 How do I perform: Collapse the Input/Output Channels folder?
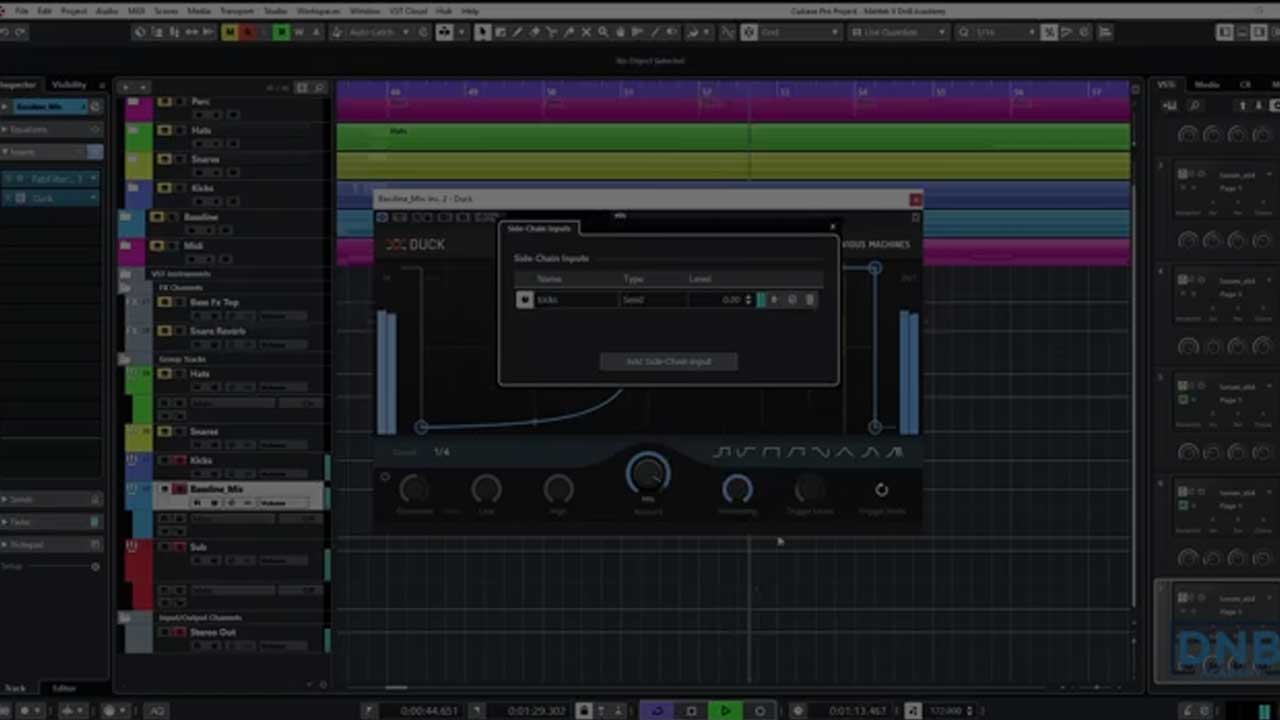[124, 617]
